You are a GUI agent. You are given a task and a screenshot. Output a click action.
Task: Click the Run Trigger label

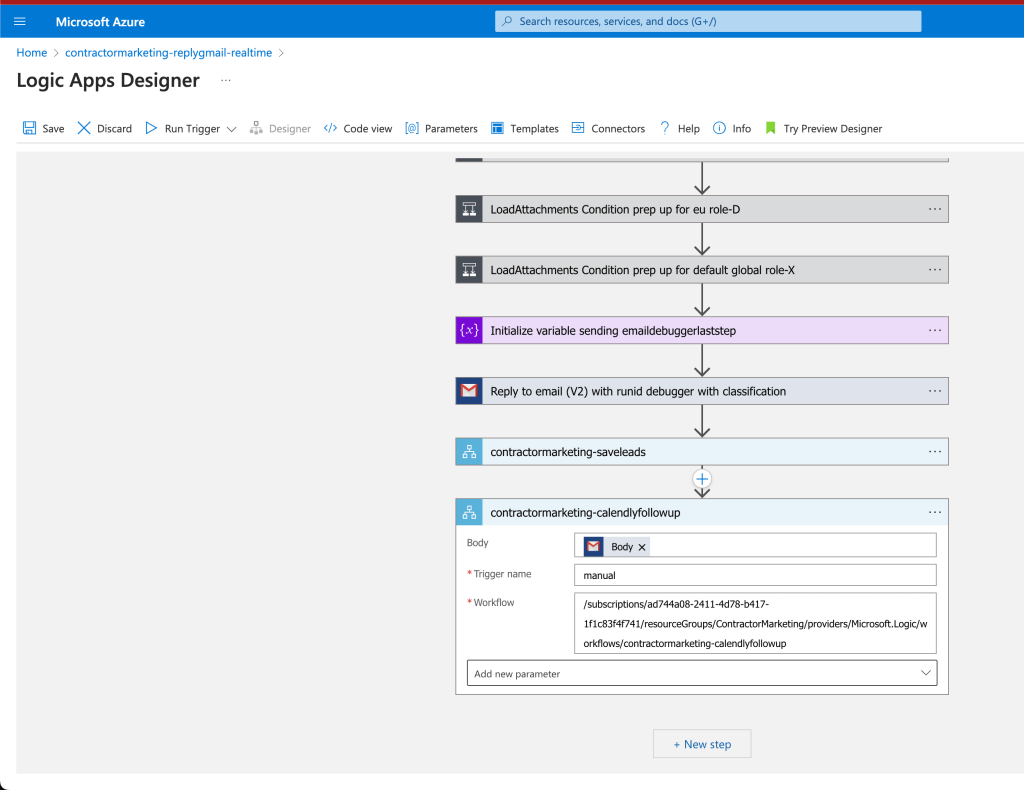[192, 129]
